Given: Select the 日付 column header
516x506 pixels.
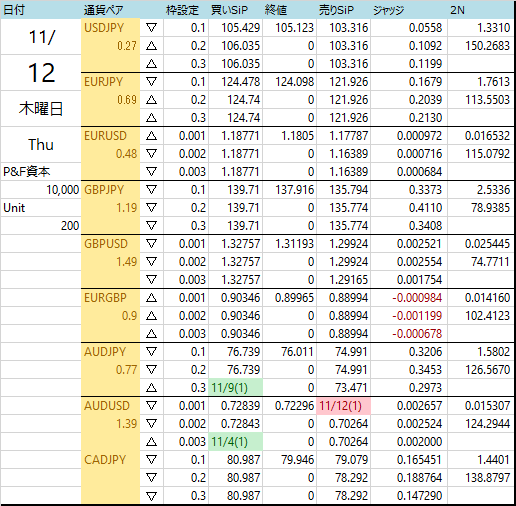Looking at the screenshot, I should click(14, 10).
